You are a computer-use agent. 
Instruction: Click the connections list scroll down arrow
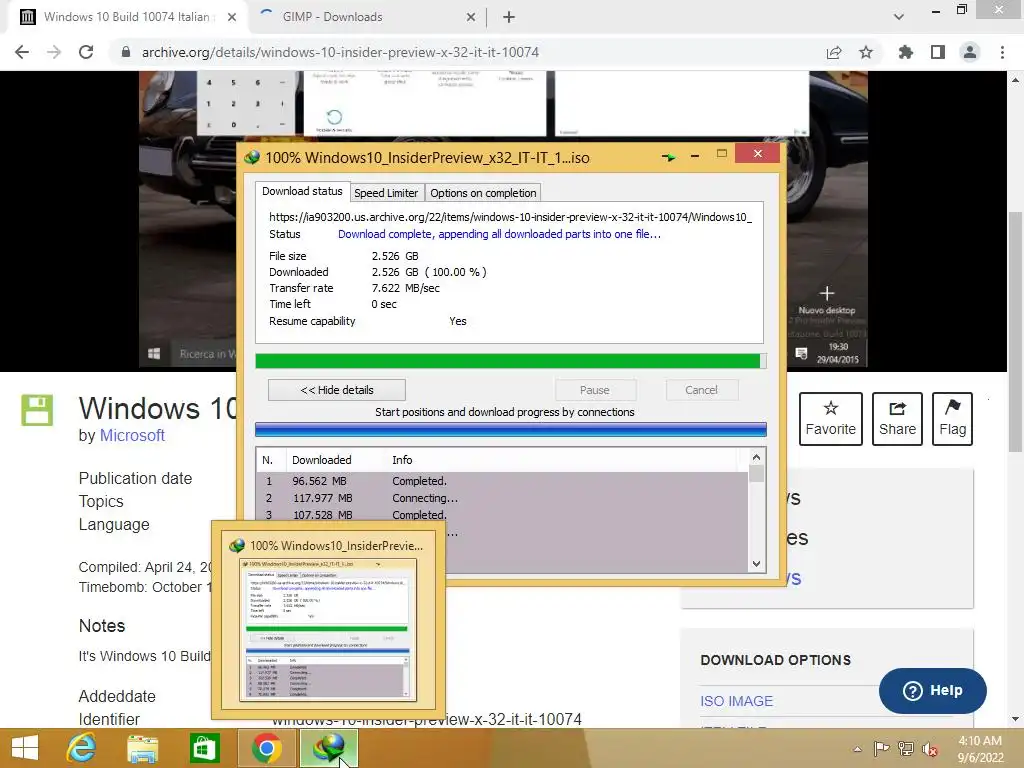tap(756, 564)
